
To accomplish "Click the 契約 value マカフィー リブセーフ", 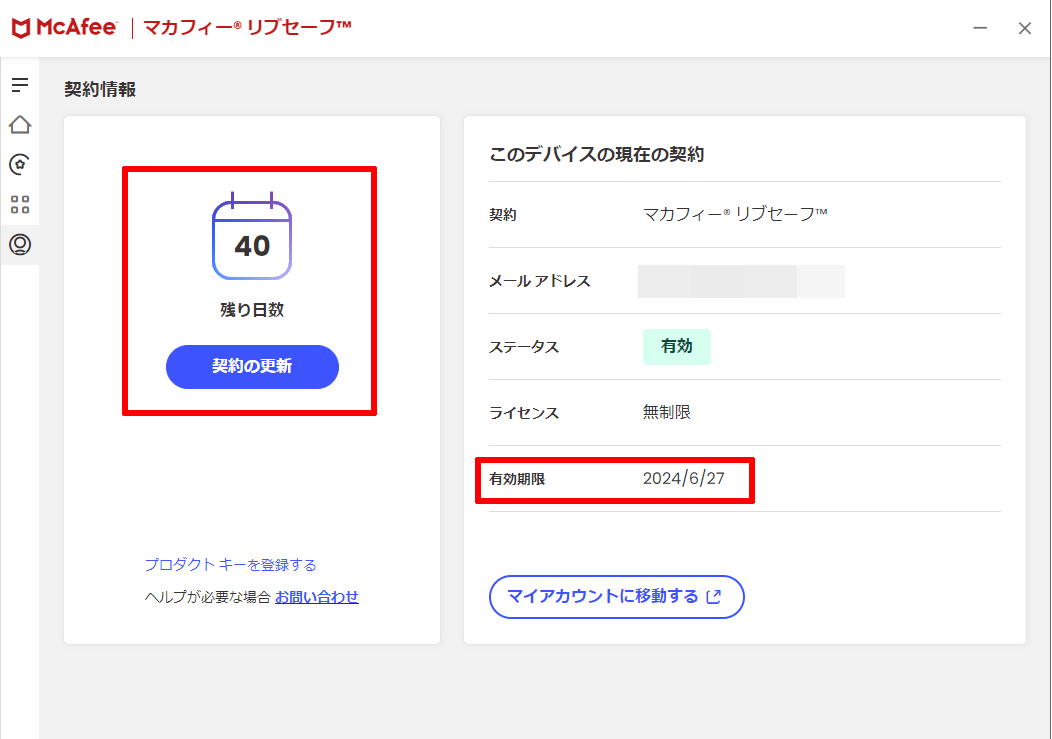I will coord(735,215).
